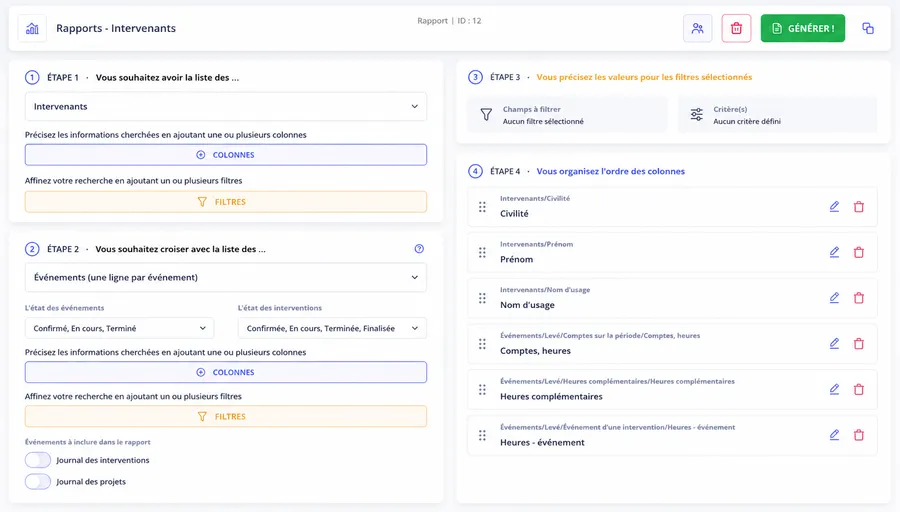This screenshot has width=900, height=512.
Task: Click the green GÉNÉRER ! button
Action: click(x=802, y=28)
